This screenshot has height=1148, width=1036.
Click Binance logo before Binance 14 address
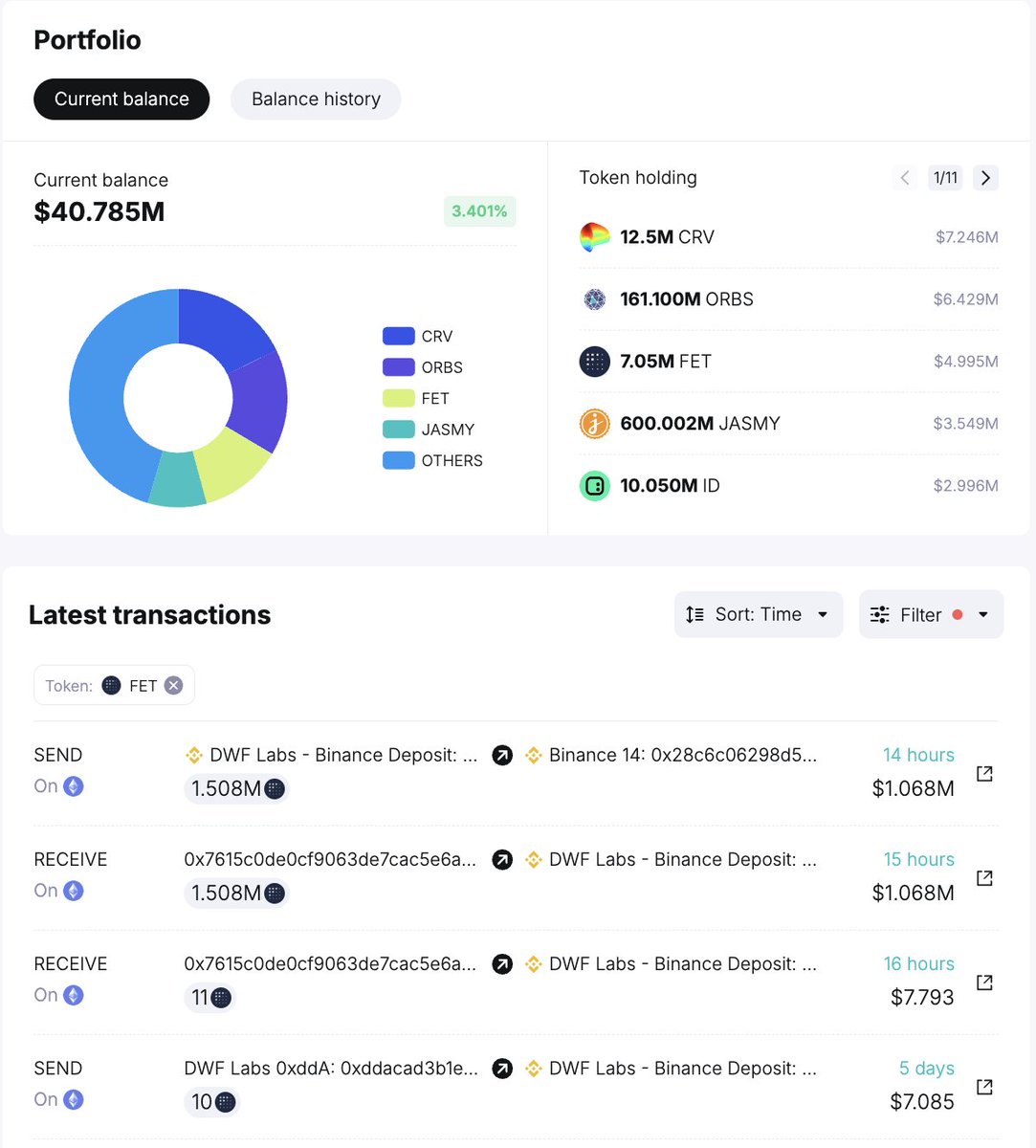point(534,756)
